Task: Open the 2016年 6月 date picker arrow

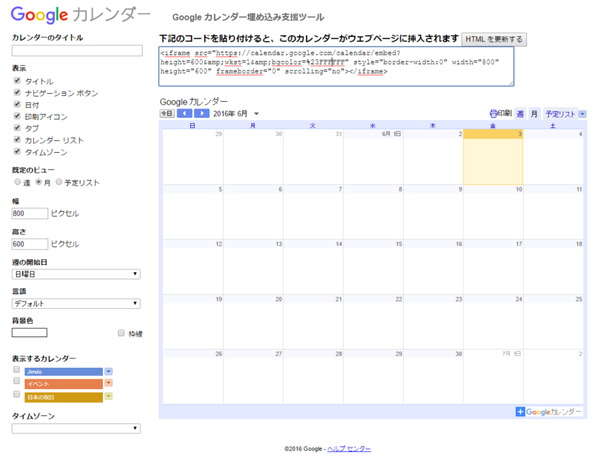Action: point(256,114)
